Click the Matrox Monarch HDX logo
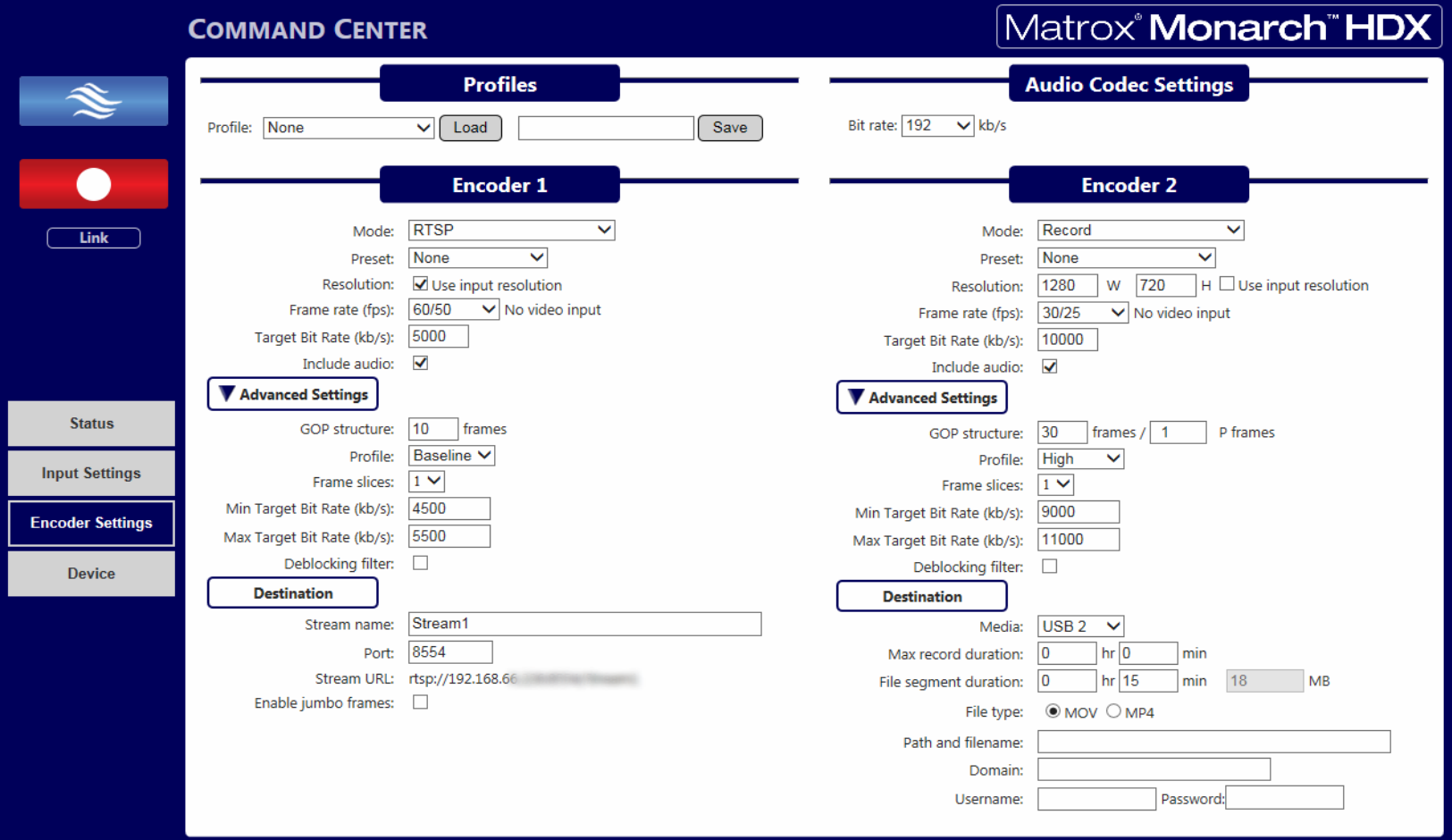The image size is (1452, 840). [x=1219, y=27]
